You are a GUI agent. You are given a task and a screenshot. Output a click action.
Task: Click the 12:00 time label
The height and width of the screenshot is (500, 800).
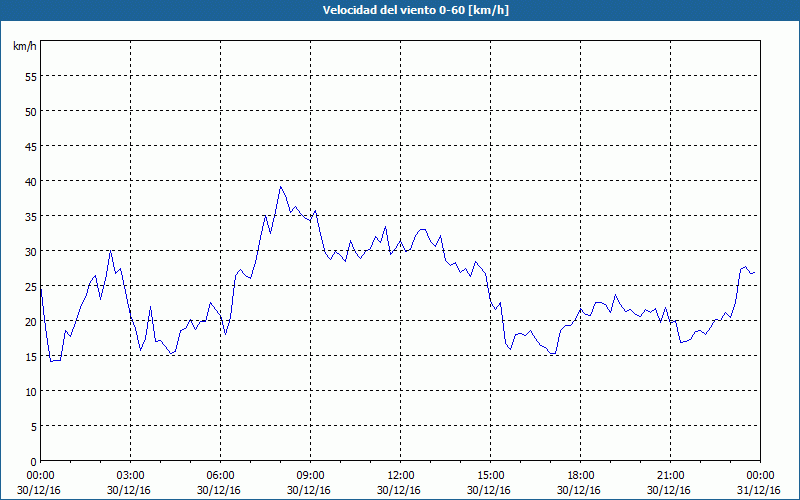(x=401, y=476)
